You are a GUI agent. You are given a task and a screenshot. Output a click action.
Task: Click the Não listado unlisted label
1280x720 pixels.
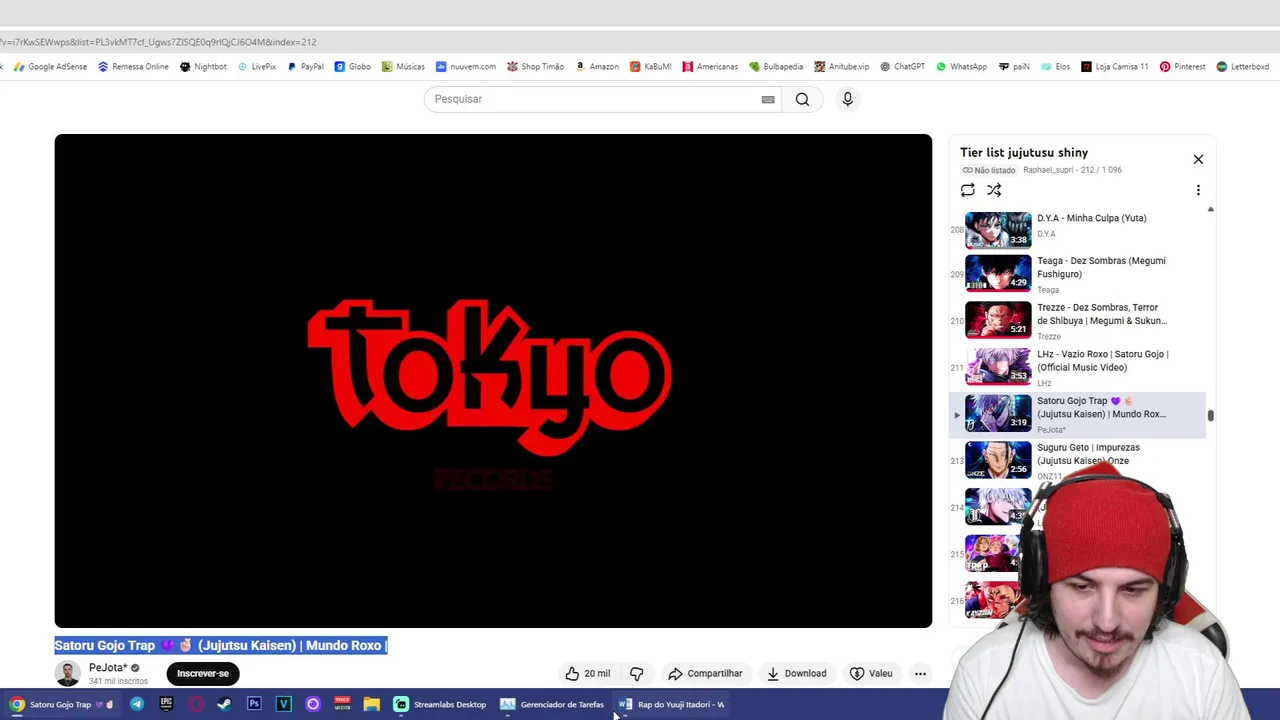point(989,170)
